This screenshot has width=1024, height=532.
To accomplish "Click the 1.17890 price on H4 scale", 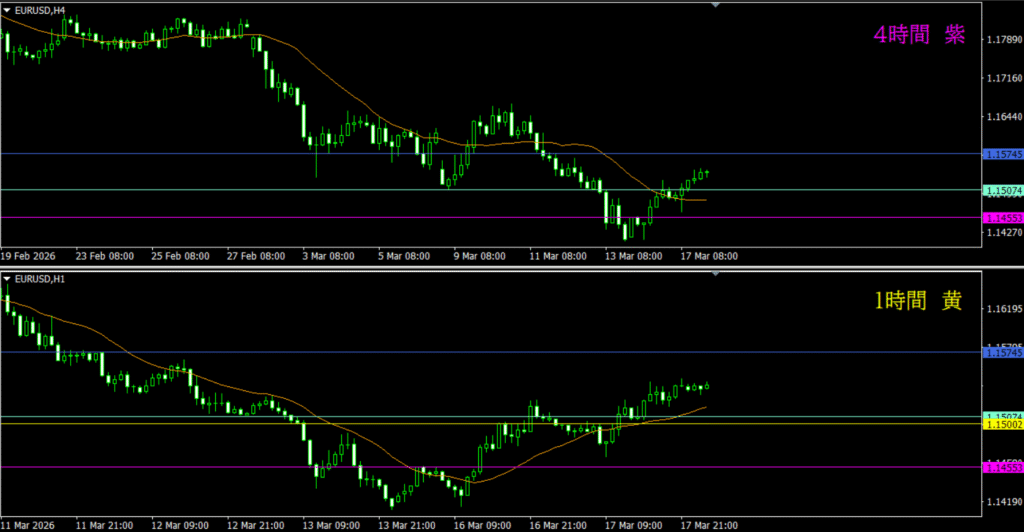I will [1002, 40].
